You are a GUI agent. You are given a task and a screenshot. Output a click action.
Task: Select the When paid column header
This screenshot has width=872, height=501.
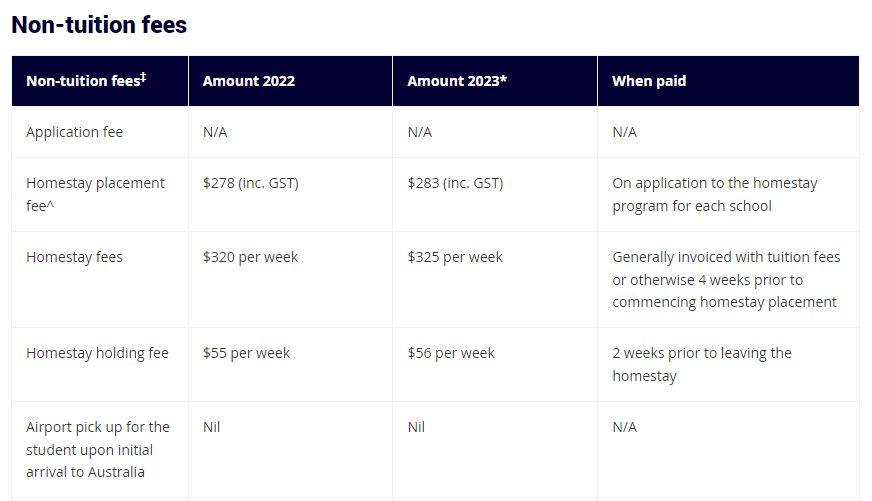pos(649,81)
